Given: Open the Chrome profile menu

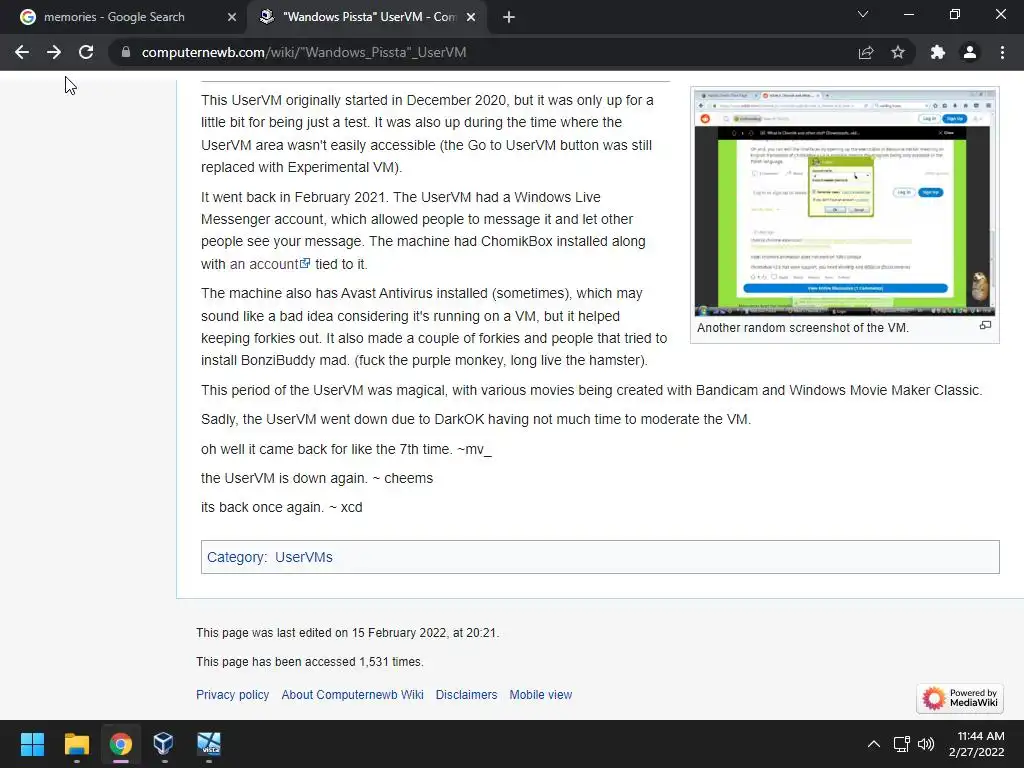Looking at the screenshot, I should click(x=970, y=52).
